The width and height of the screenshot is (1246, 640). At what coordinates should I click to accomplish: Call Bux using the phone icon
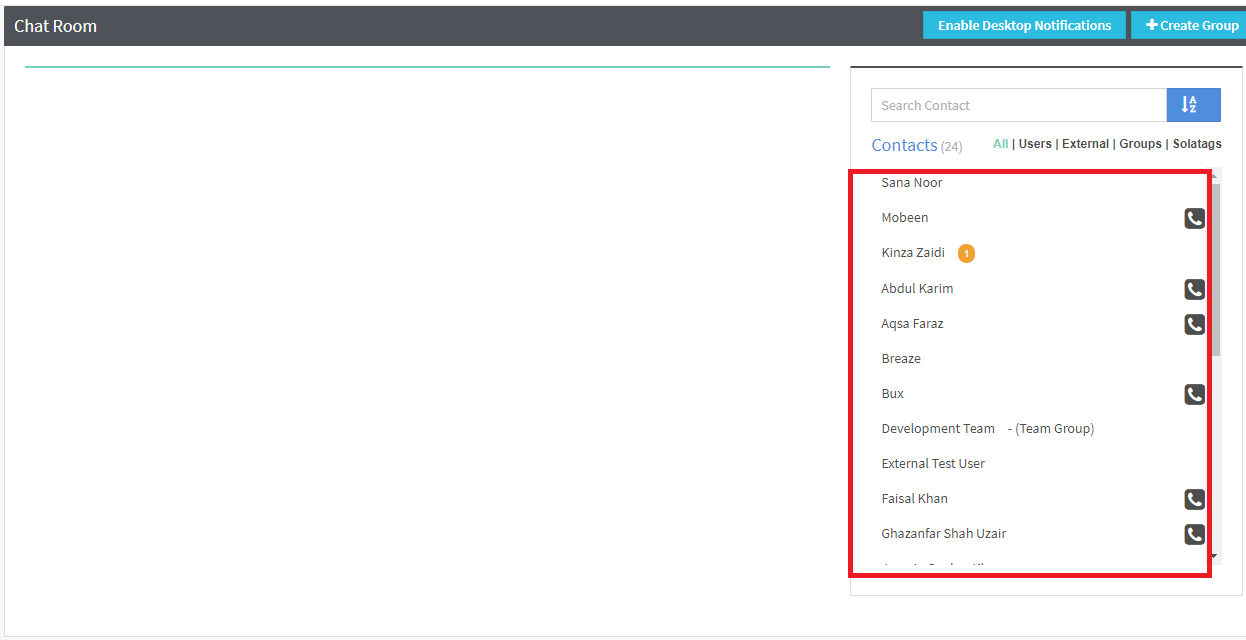click(x=1194, y=394)
